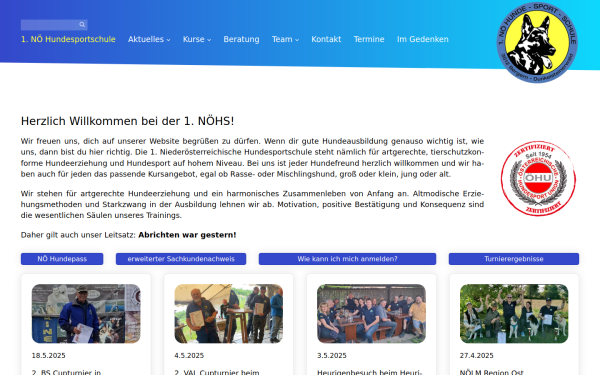Expand the Aktuelles dropdown menu
The height and width of the screenshot is (375, 600).
(149, 39)
